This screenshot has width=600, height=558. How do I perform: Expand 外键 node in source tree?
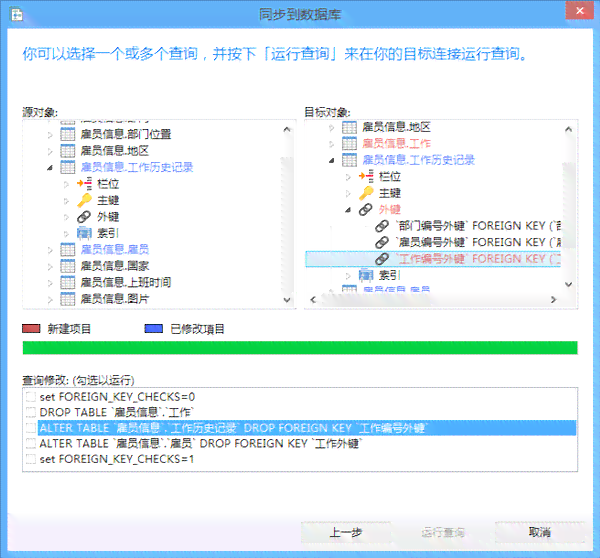66,217
